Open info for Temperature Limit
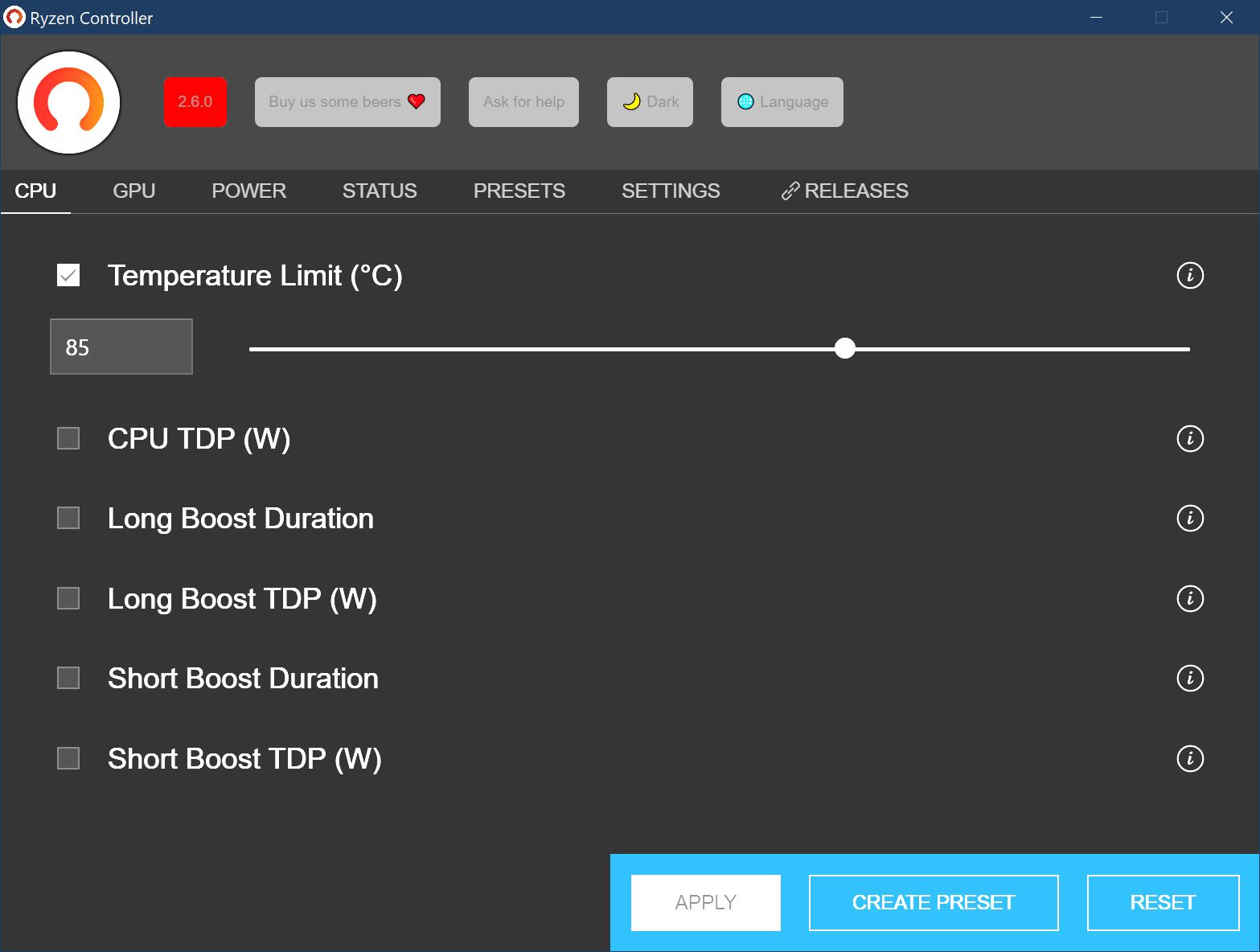This screenshot has width=1260, height=952. pyautogui.click(x=1190, y=276)
